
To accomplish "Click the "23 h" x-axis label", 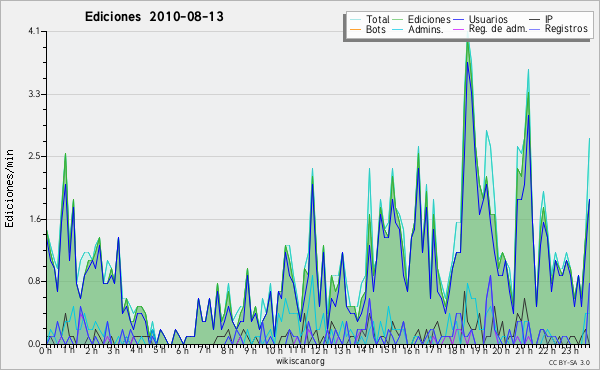I will pos(569,351).
